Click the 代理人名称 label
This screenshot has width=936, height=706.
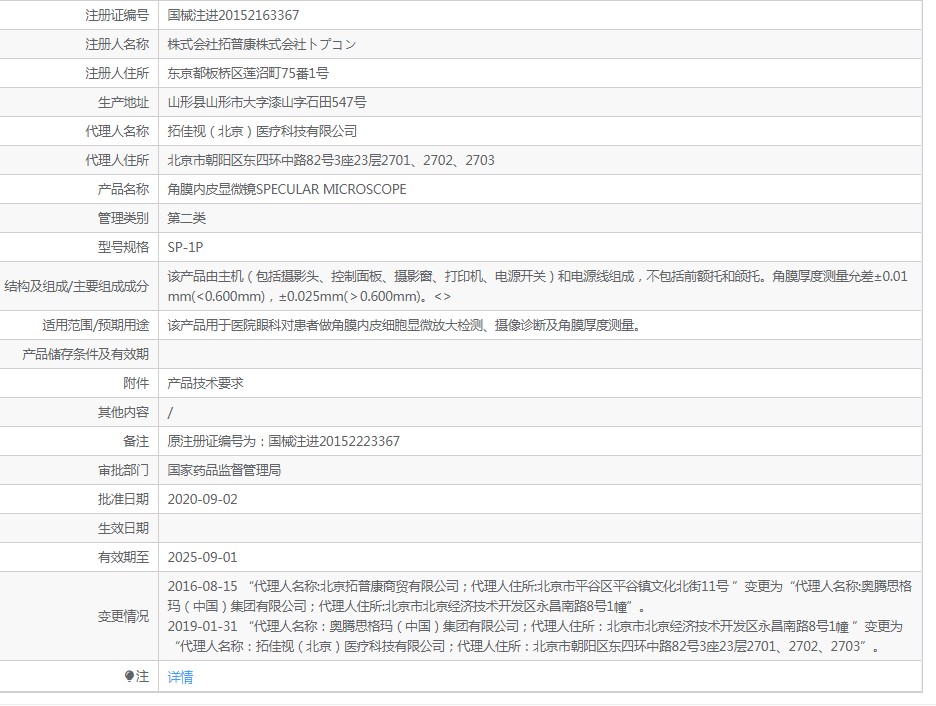click(117, 131)
